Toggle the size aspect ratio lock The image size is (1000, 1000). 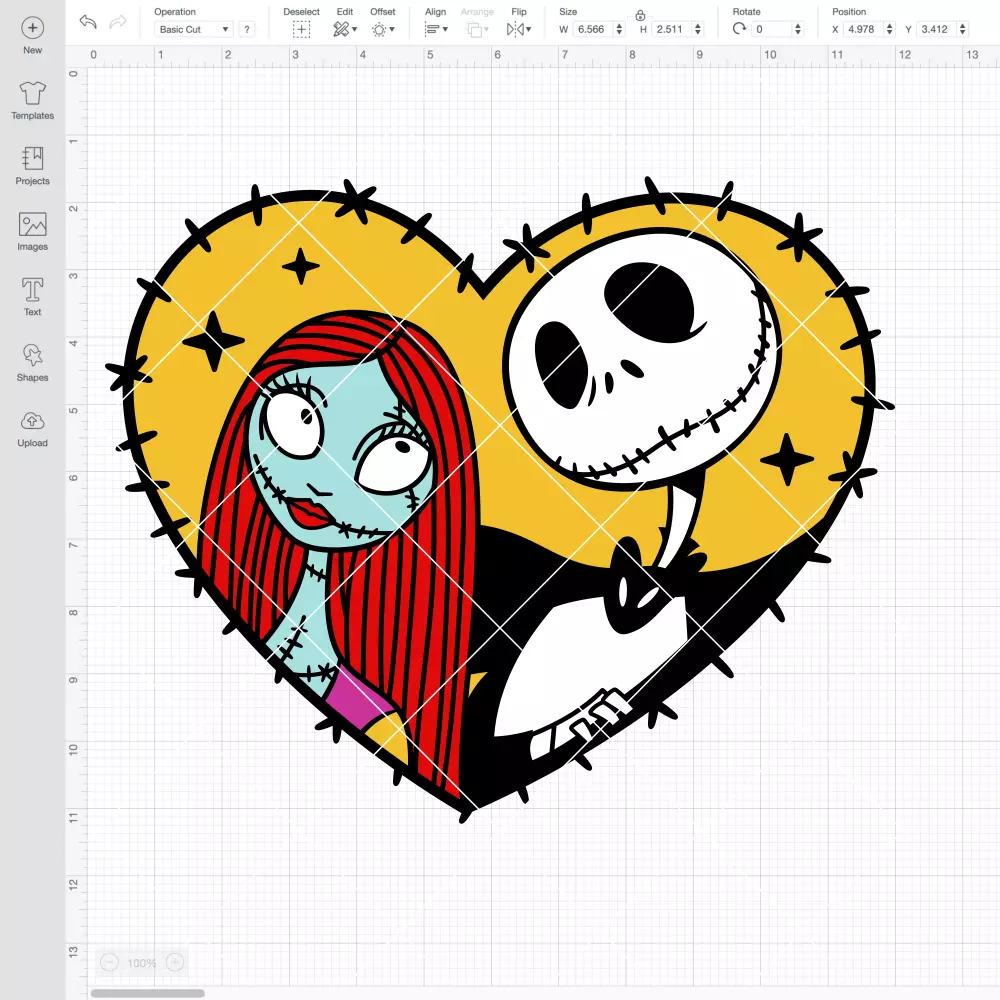coord(640,15)
